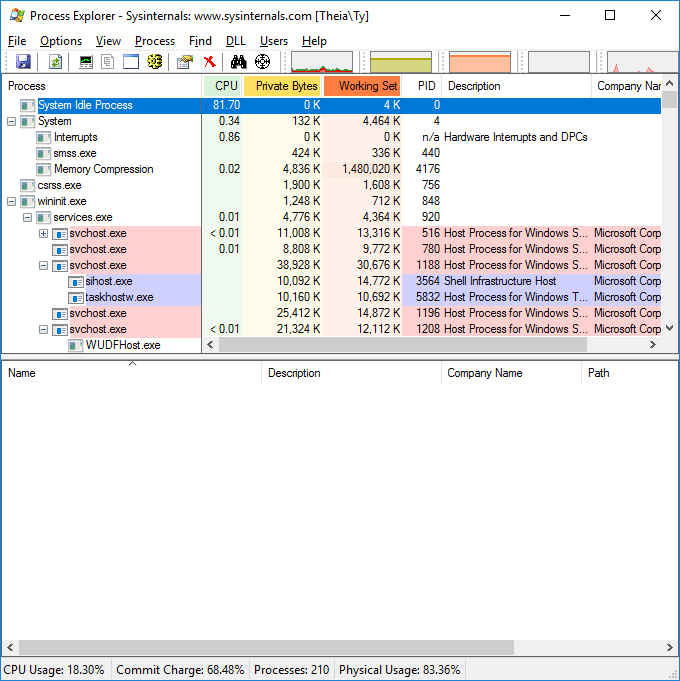This screenshot has height=681, width=680.
Task: Click the CPU Usage status bar entry
Action: point(54,670)
